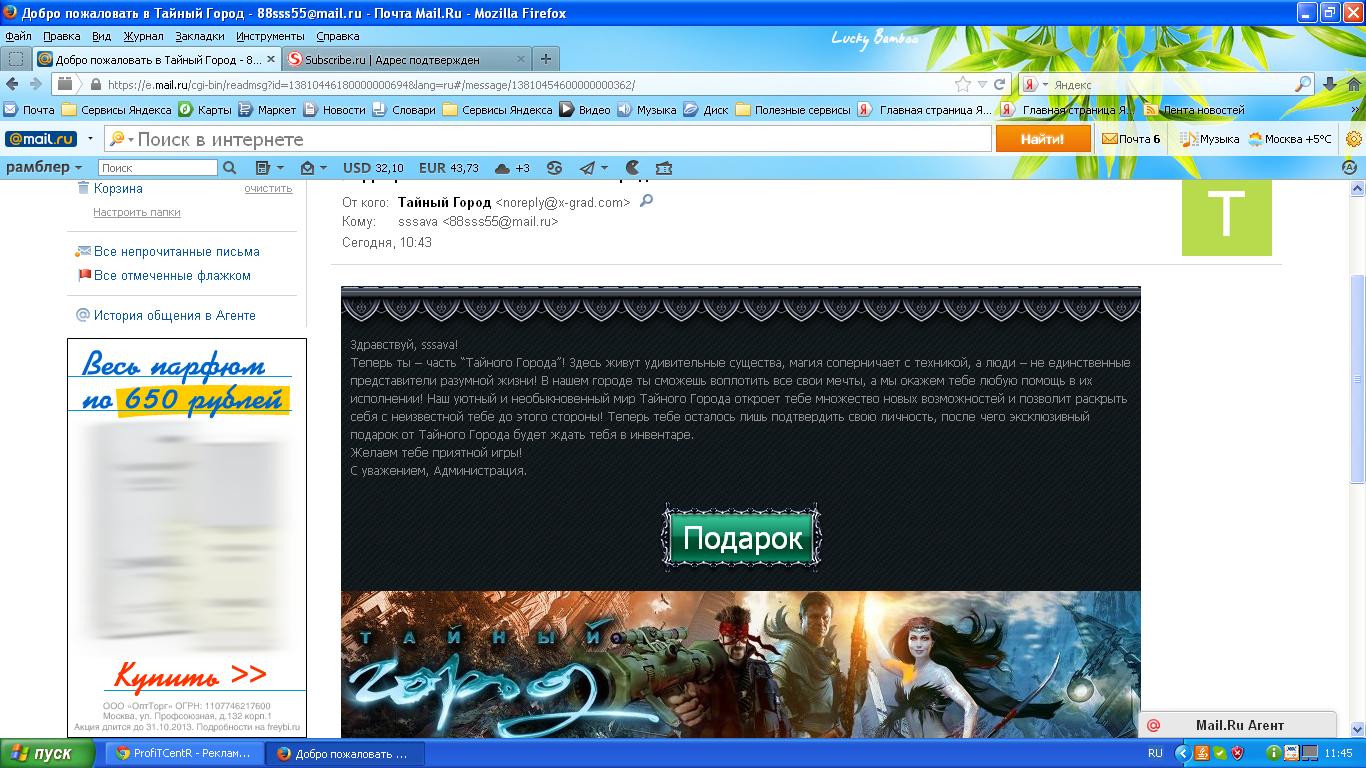Go to the browser home page icon
This screenshot has height=768, width=1366.
(x=1352, y=85)
